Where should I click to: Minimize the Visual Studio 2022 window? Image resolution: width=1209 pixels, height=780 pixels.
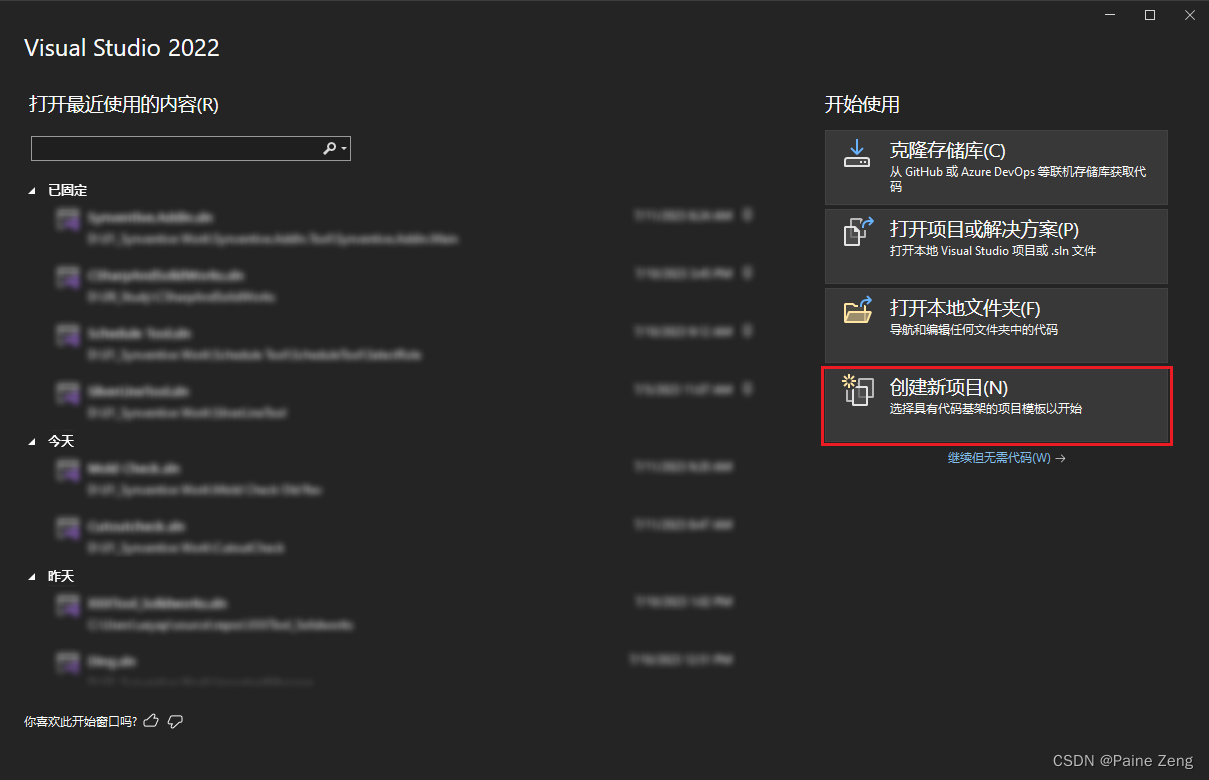coord(1111,15)
